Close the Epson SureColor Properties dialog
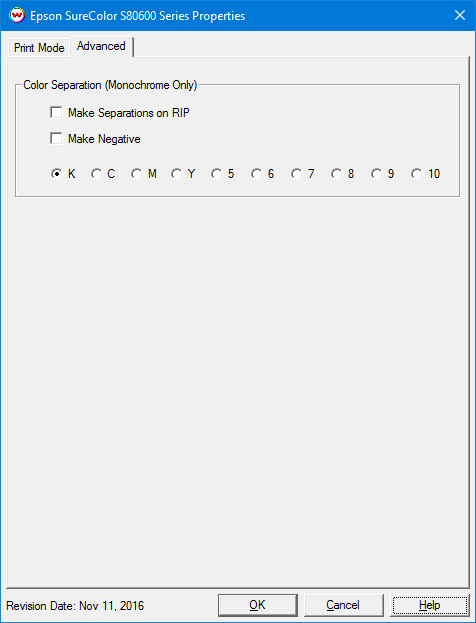The height and width of the screenshot is (623, 476). click(460, 15)
